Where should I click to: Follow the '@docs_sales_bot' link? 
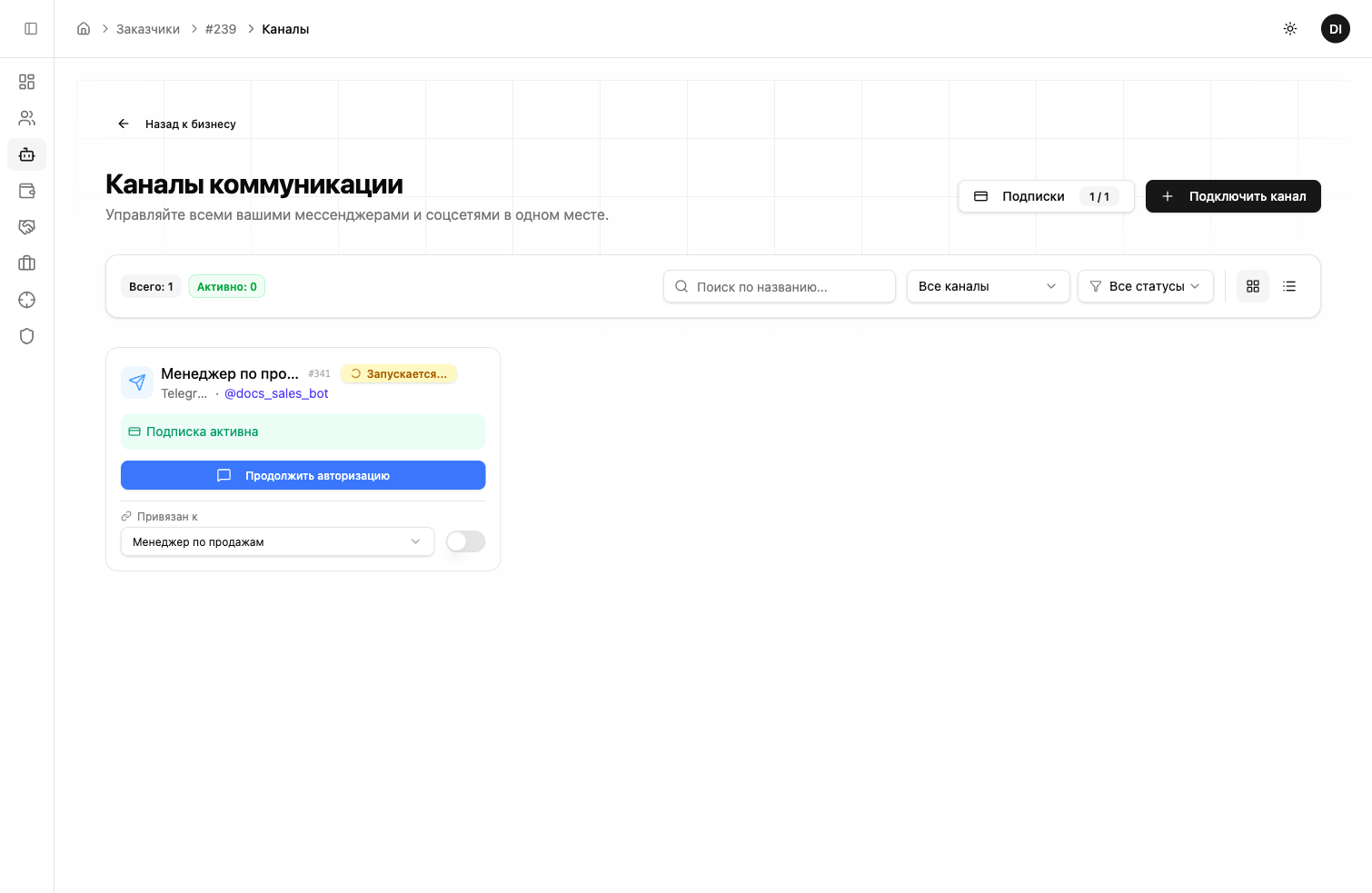point(276,392)
